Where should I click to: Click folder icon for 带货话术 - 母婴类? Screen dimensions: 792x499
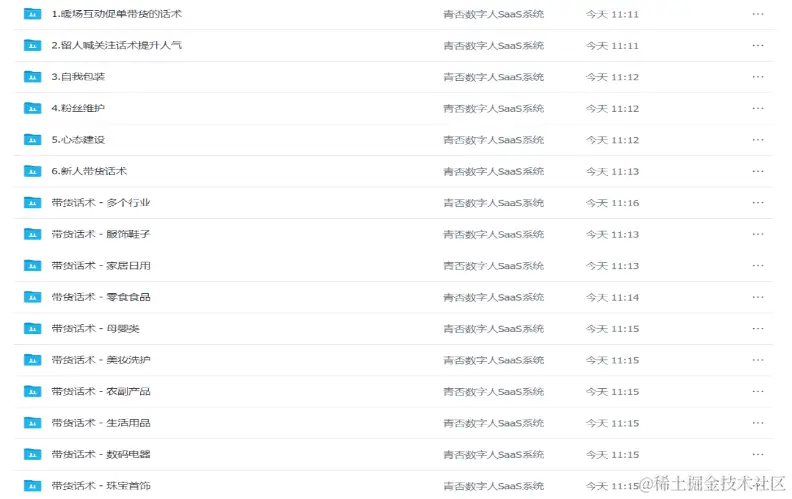tap(32, 328)
